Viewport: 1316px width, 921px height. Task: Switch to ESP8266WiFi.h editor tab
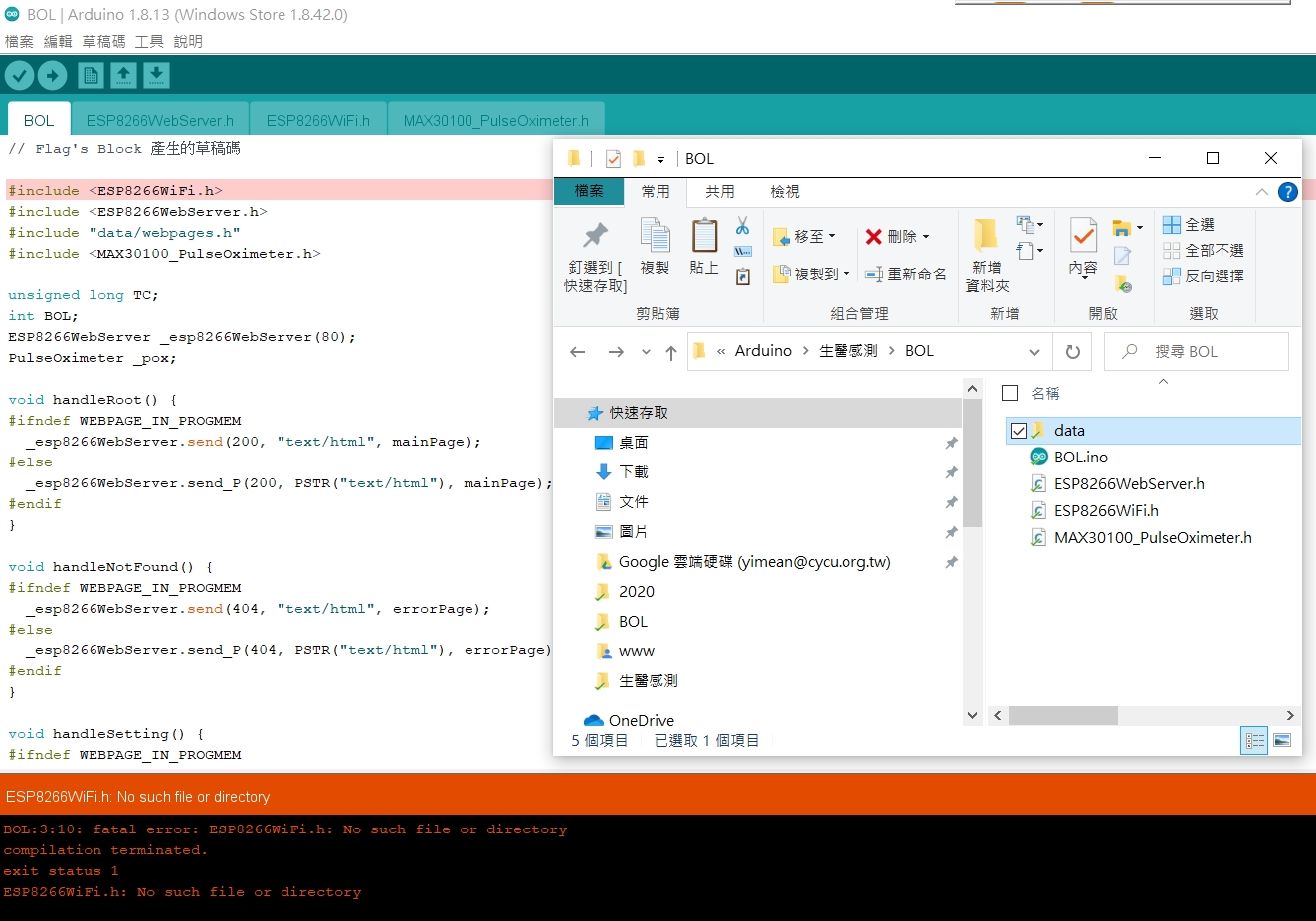click(318, 120)
